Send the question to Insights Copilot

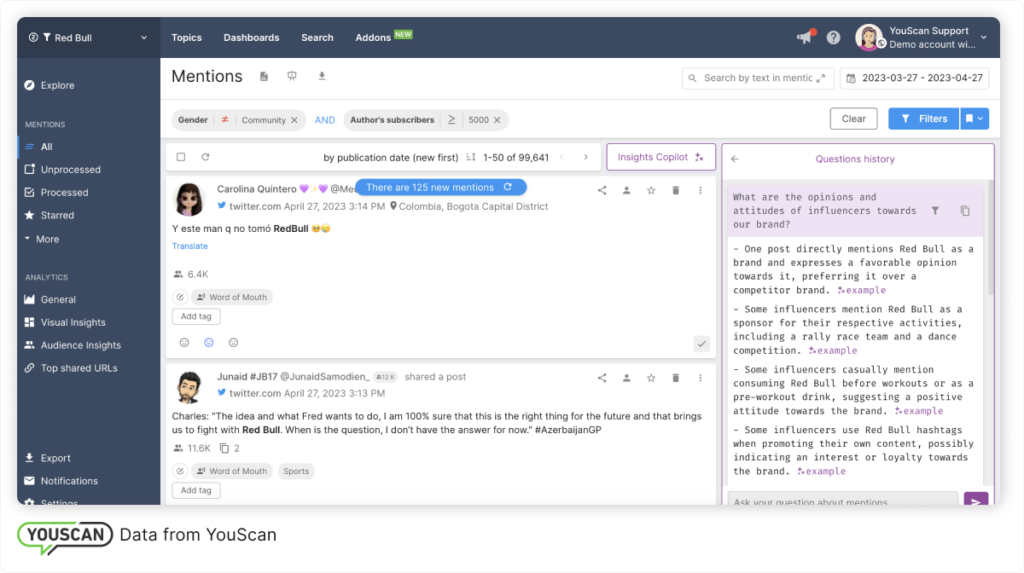(x=976, y=501)
